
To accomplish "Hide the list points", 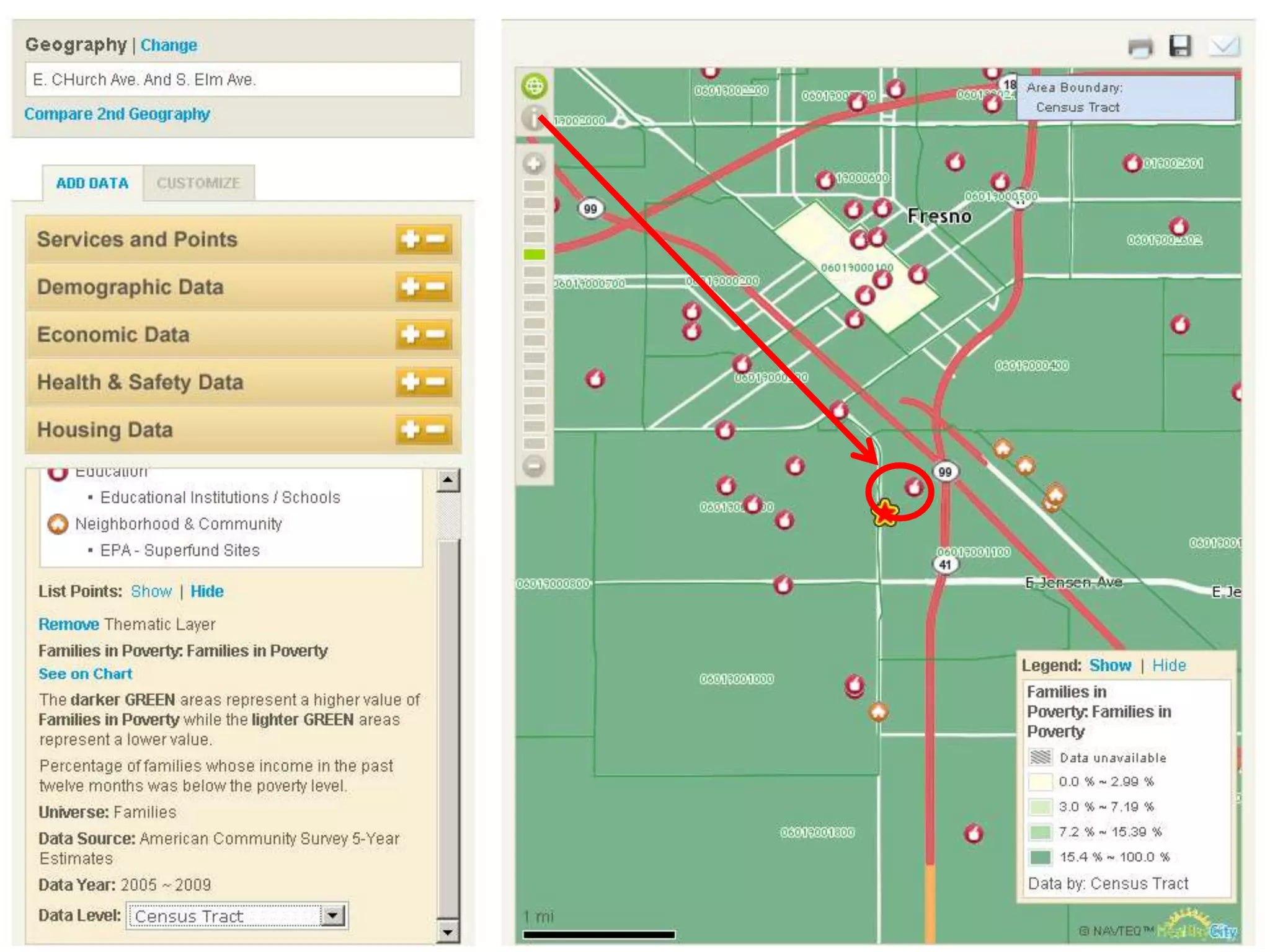I will [206, 591].
